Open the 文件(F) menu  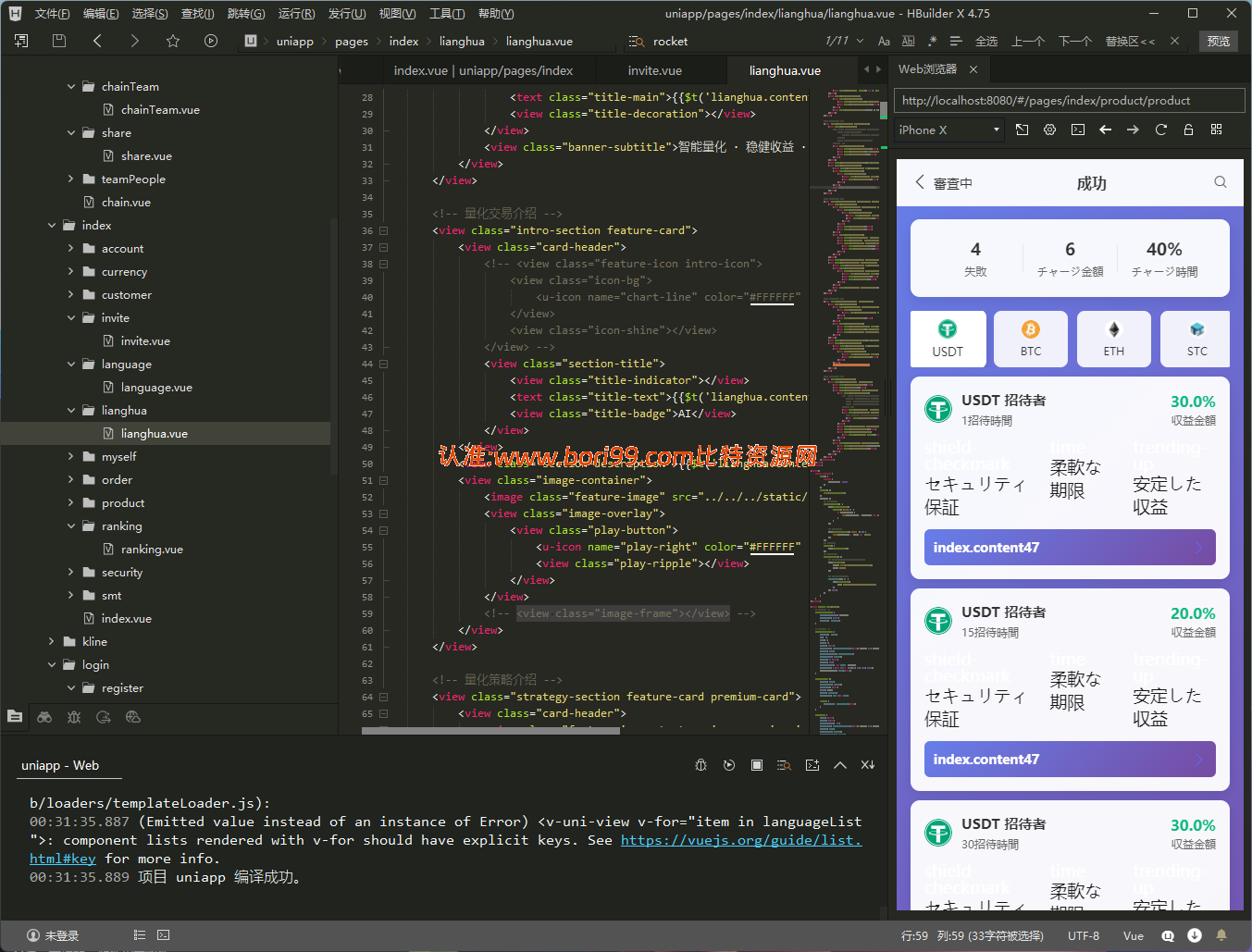click(52, 14)
